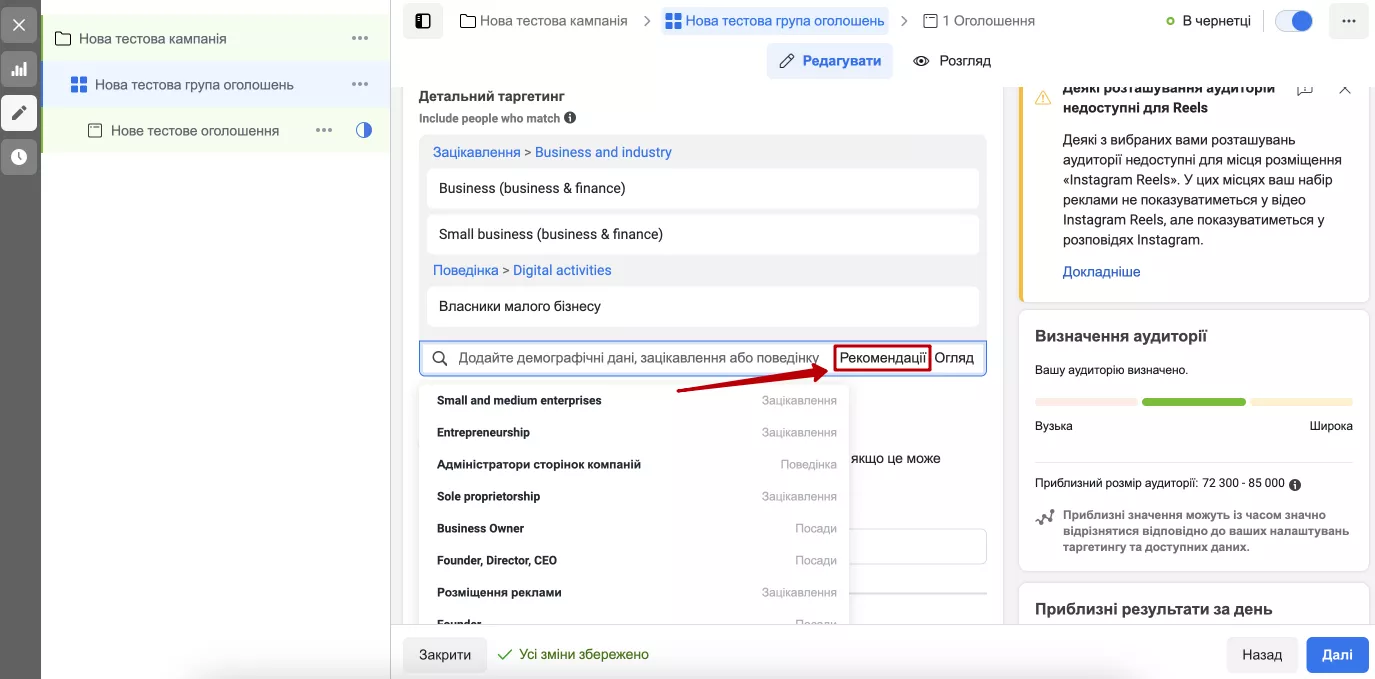Open the top-right more options ellipsis button
The height and width of the screenshot is (679, 1375).
(x=1349, y=21)
